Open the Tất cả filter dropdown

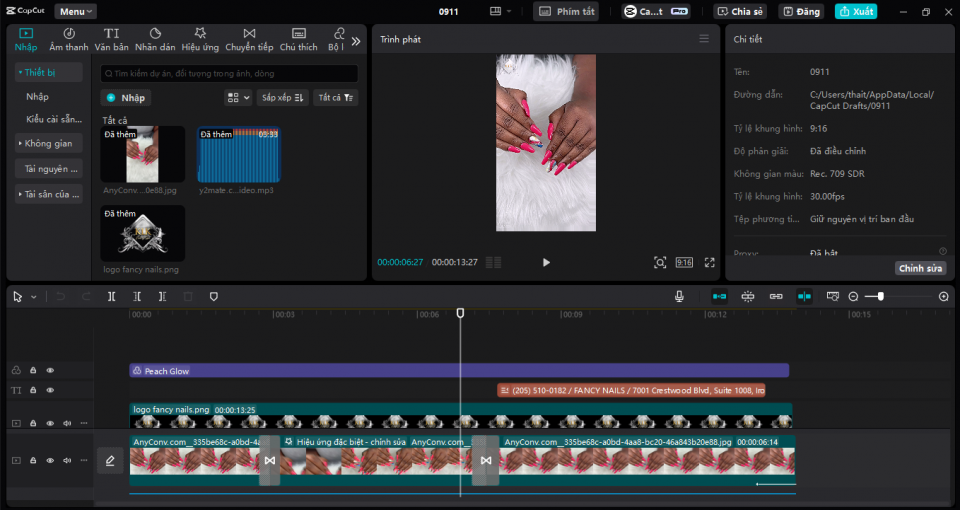336,98
